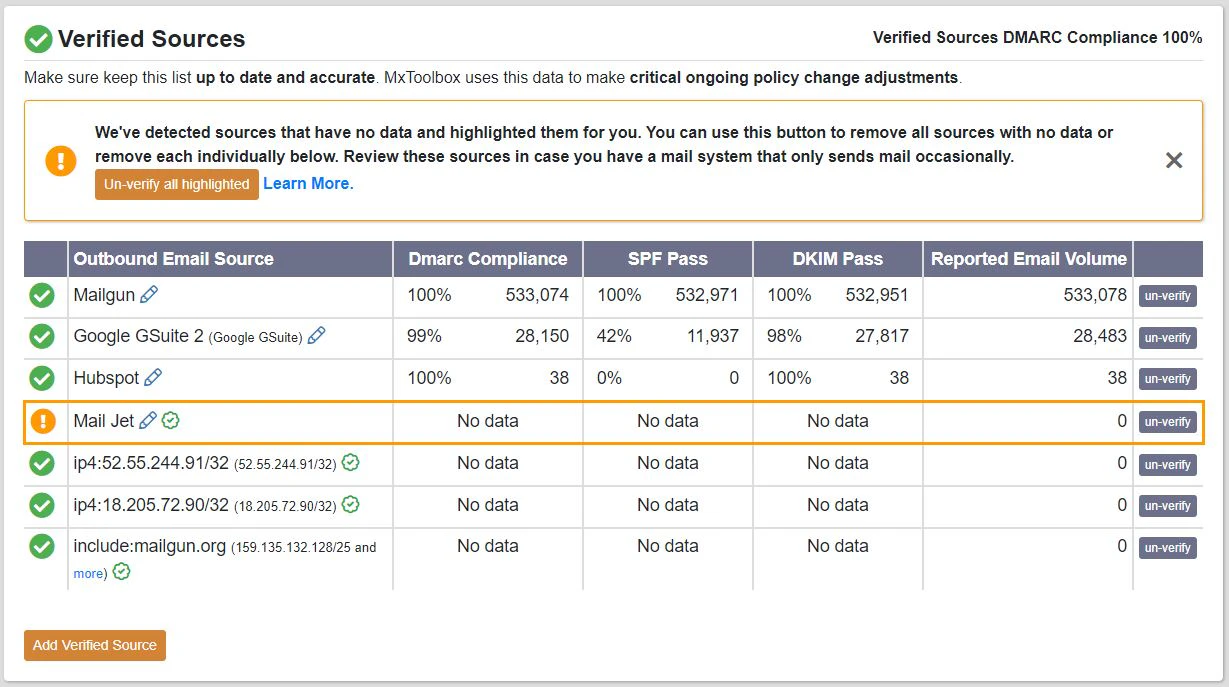Click the orange warning icon in Mail Jet row
This screenshot has height=687, width=1229.
click(41, 420)
